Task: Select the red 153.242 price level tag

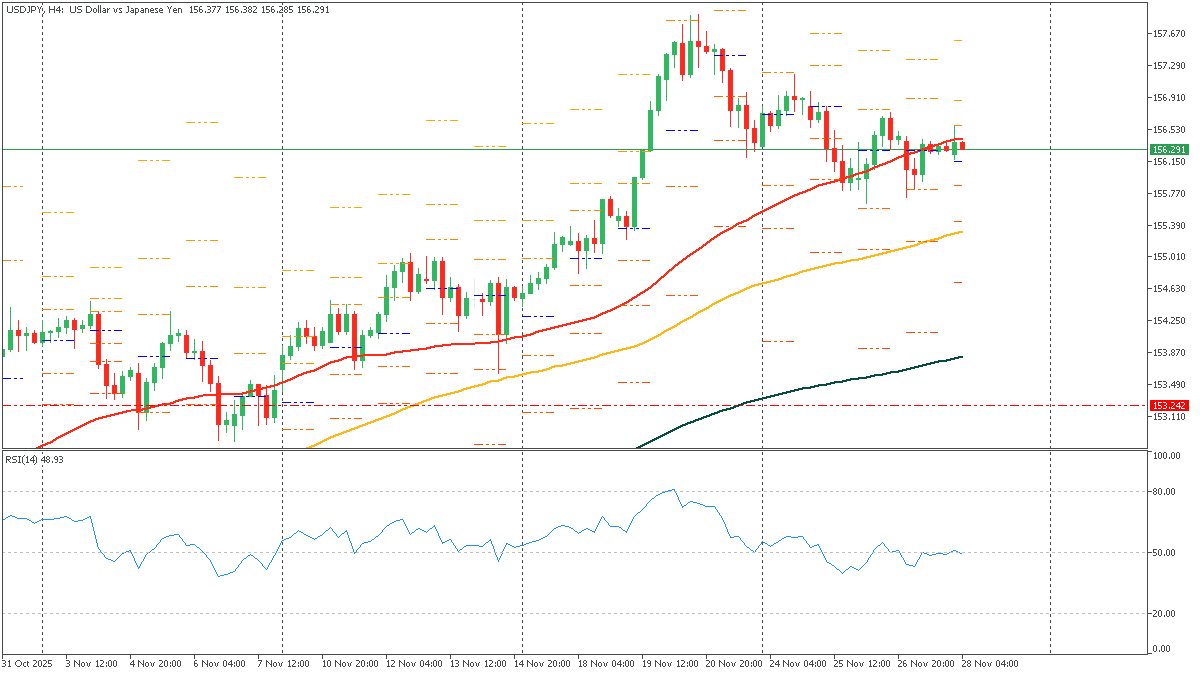Action: [x=1168, y=405]
